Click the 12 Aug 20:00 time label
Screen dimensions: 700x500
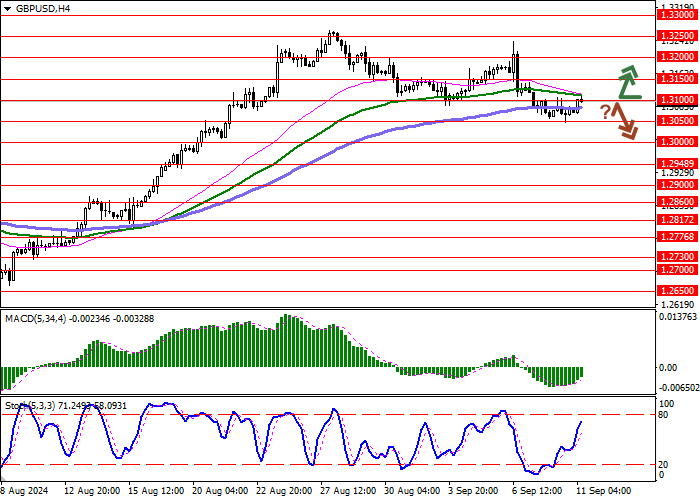tap(91, 491)
